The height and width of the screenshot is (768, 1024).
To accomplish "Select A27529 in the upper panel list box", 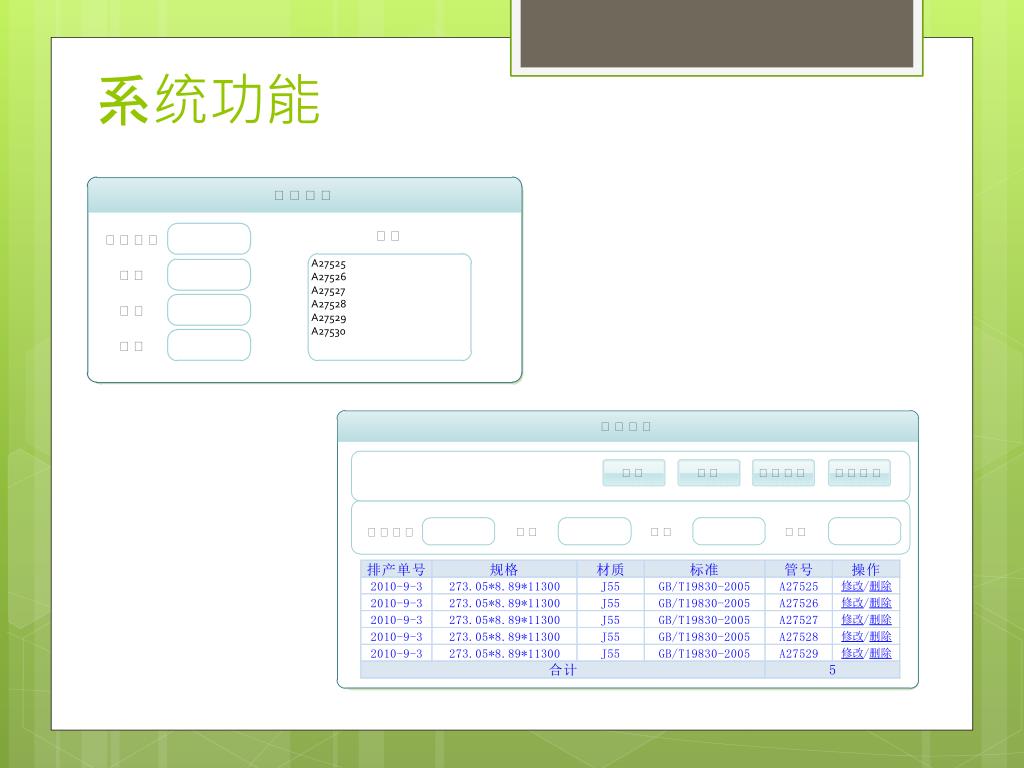I will pos(328,318).
